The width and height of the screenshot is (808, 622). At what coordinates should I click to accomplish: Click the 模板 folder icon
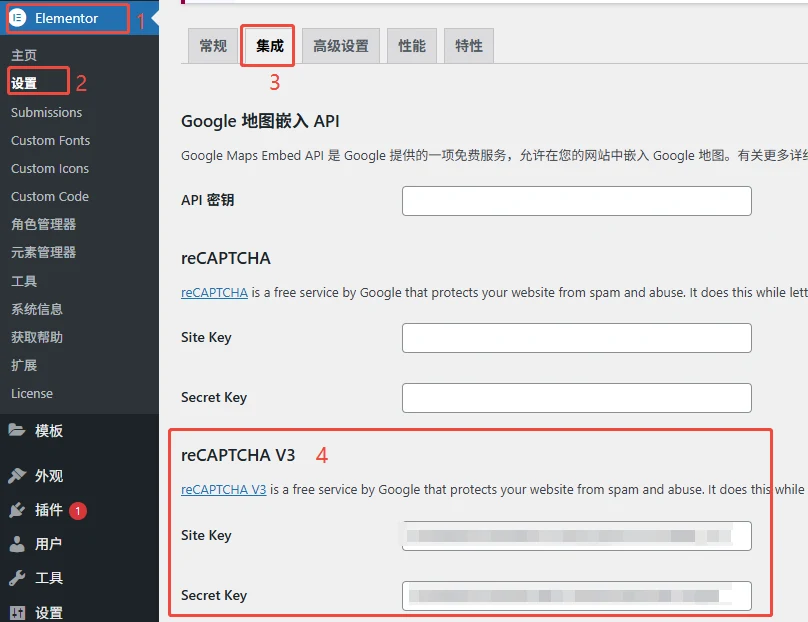pyautogui.click(x=16, y=430)
